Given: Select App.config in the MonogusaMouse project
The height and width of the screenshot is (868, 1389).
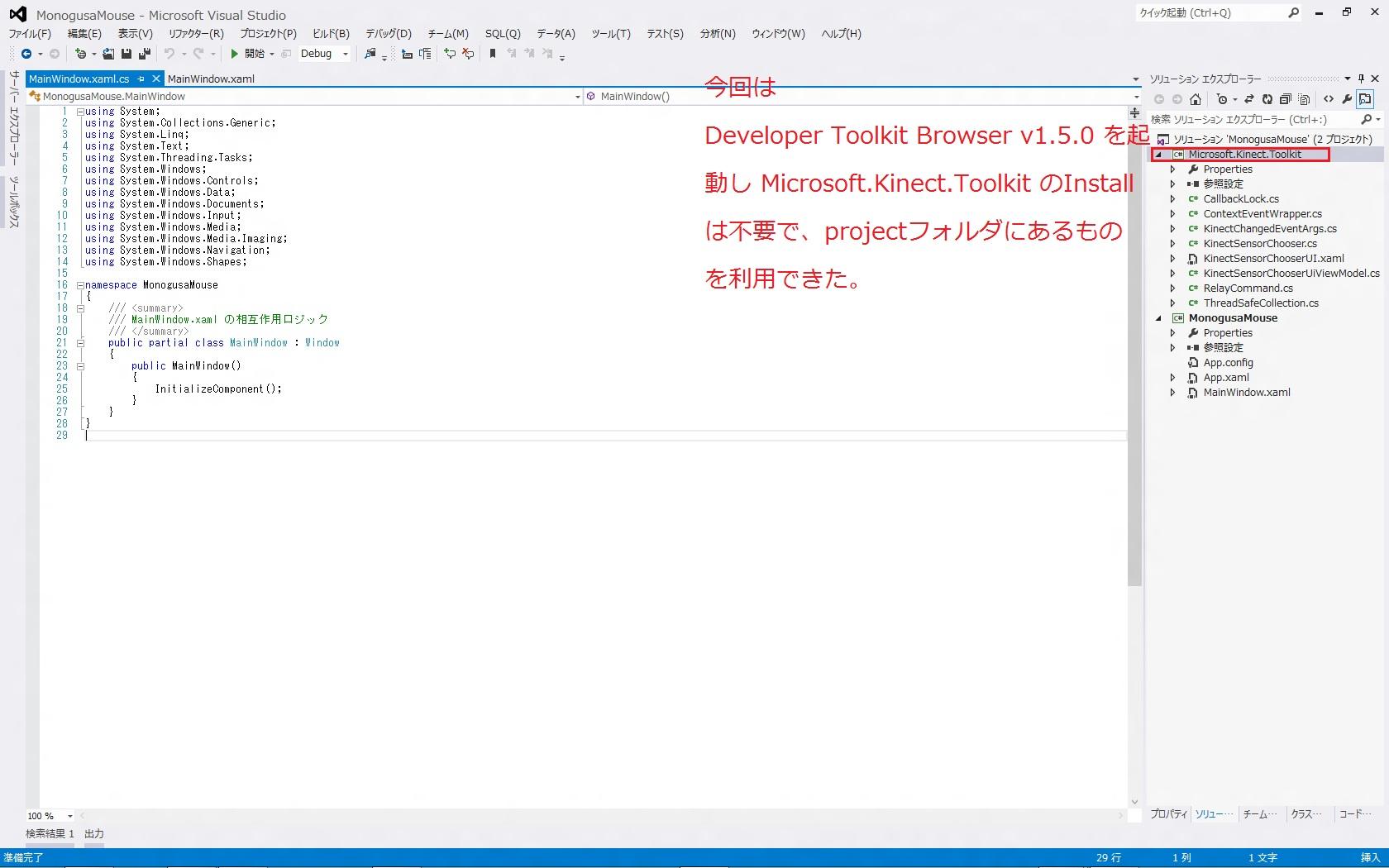Looking at the screenshot, I should pos(1229,363).
